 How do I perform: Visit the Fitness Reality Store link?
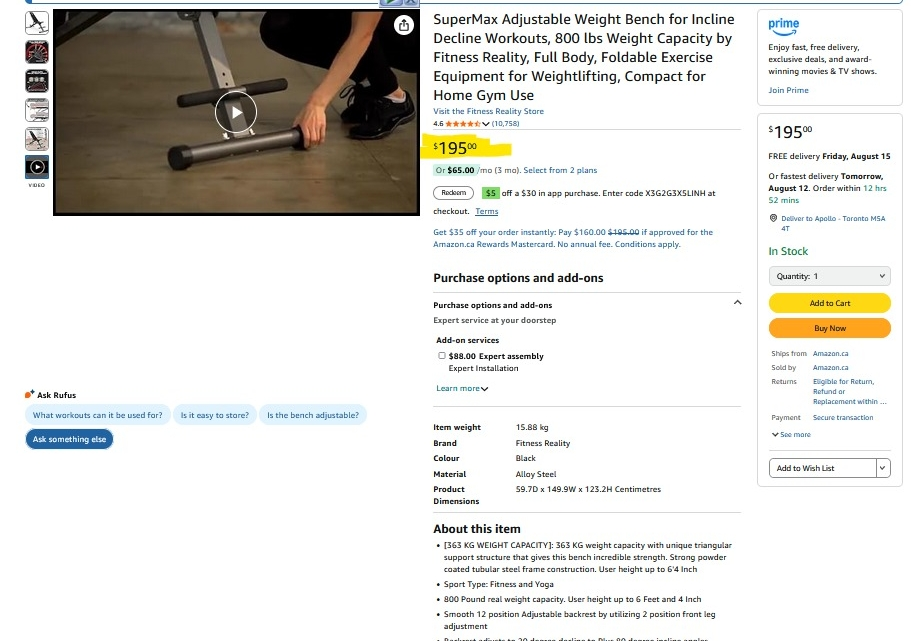(488, 111)
